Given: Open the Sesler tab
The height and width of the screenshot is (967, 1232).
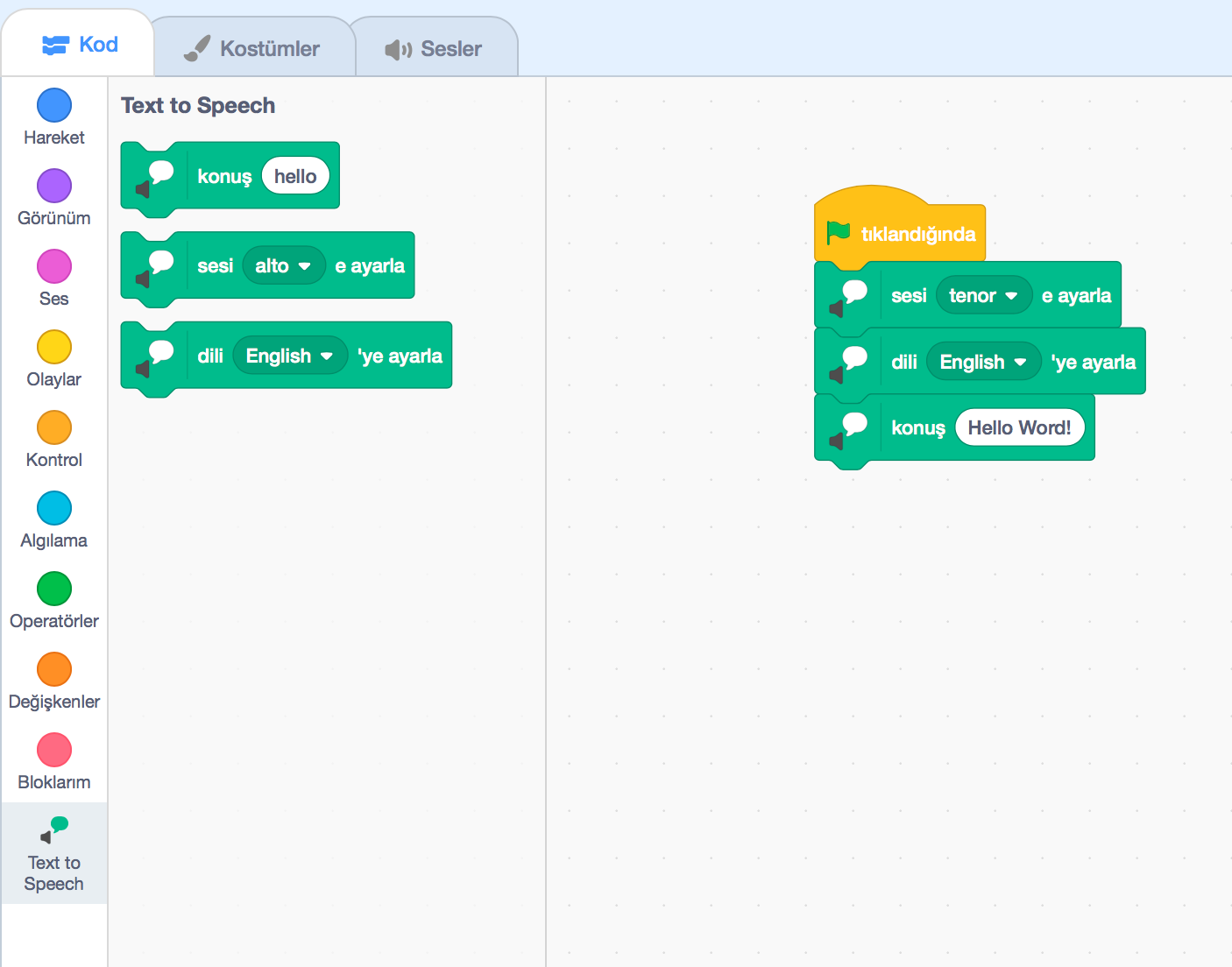Looking at the screenshot, I should 435,48.
